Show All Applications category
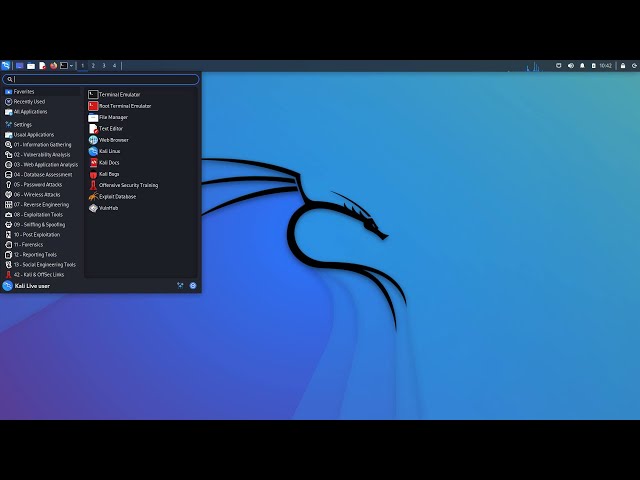Screen dimensions: 640x480 (42, 112)
